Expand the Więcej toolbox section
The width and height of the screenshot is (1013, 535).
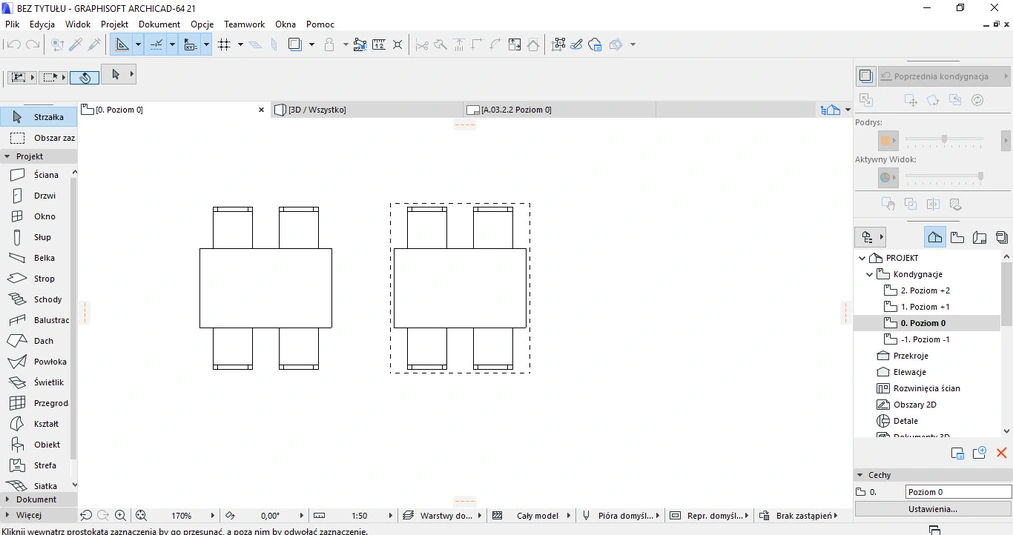[38, 515]
